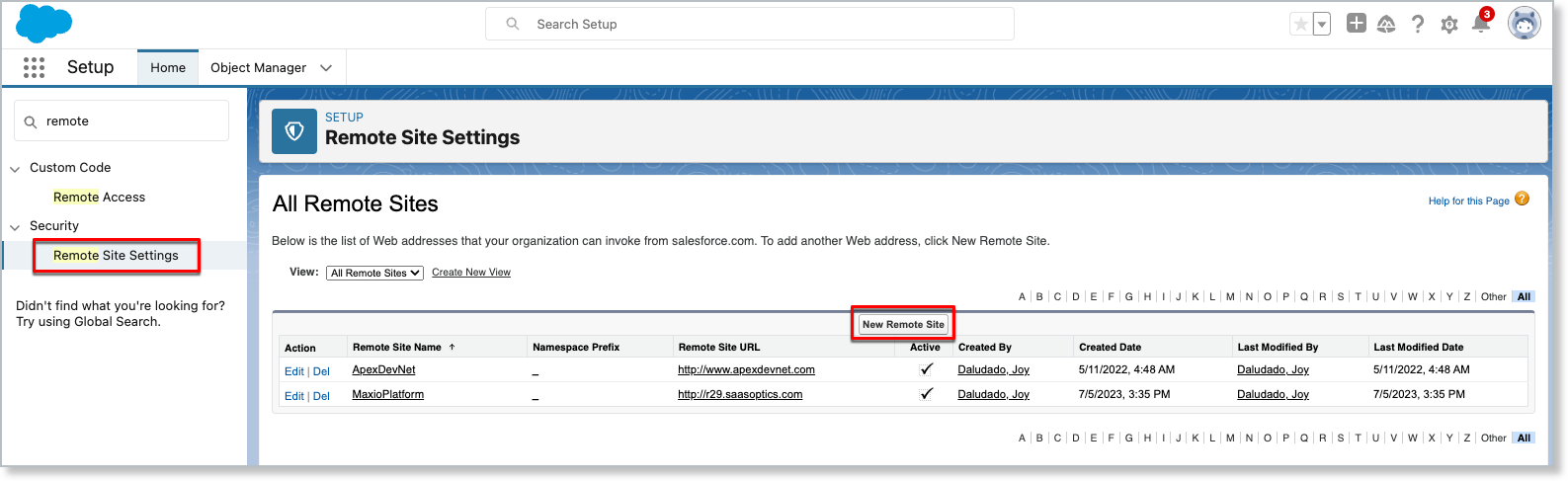Open the Help question mark icon

tap(1418, 25)
